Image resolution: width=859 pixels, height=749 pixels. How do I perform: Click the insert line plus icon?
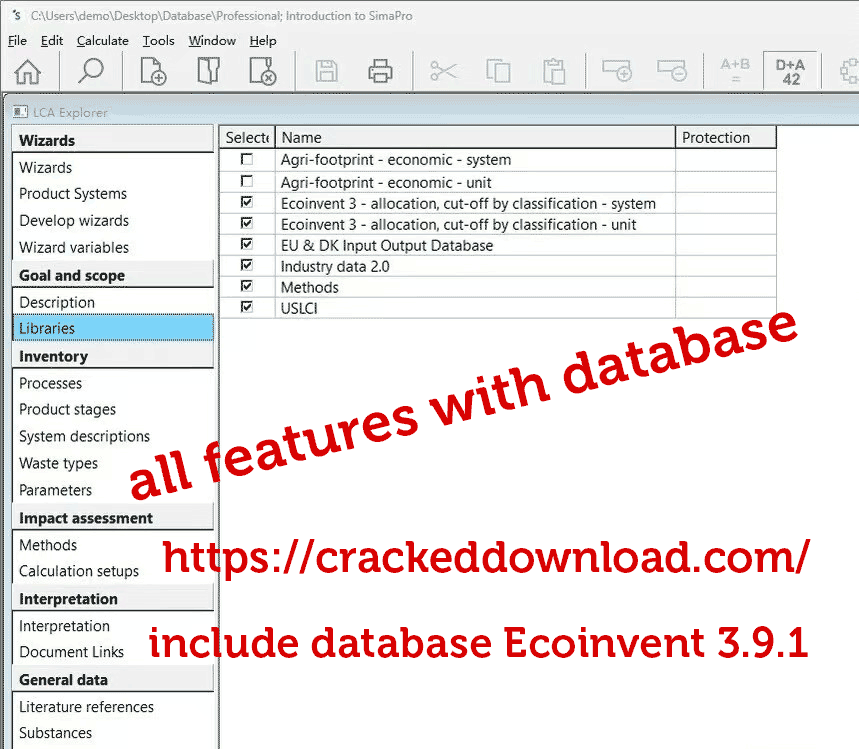617,71
